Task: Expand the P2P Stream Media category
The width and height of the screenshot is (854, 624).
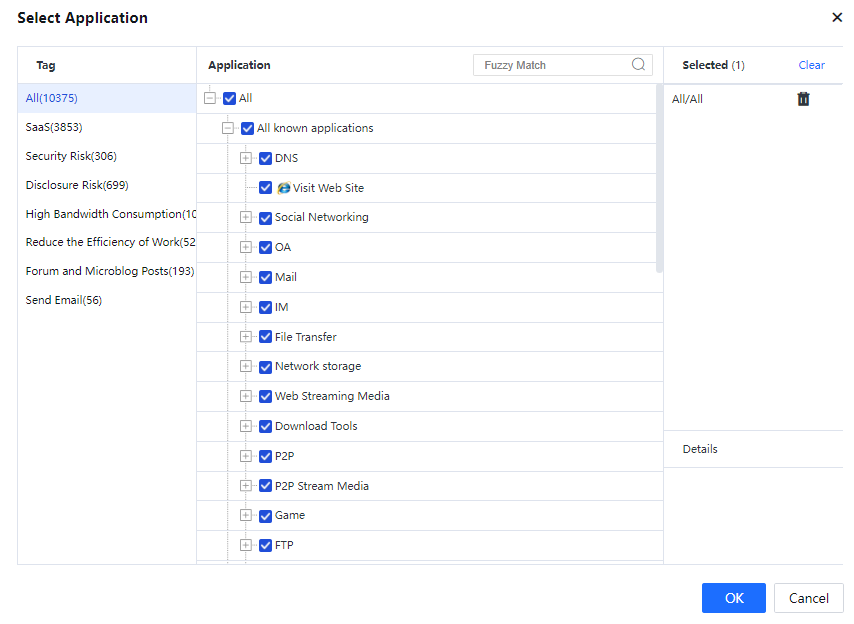Action: tap(246, 486)
